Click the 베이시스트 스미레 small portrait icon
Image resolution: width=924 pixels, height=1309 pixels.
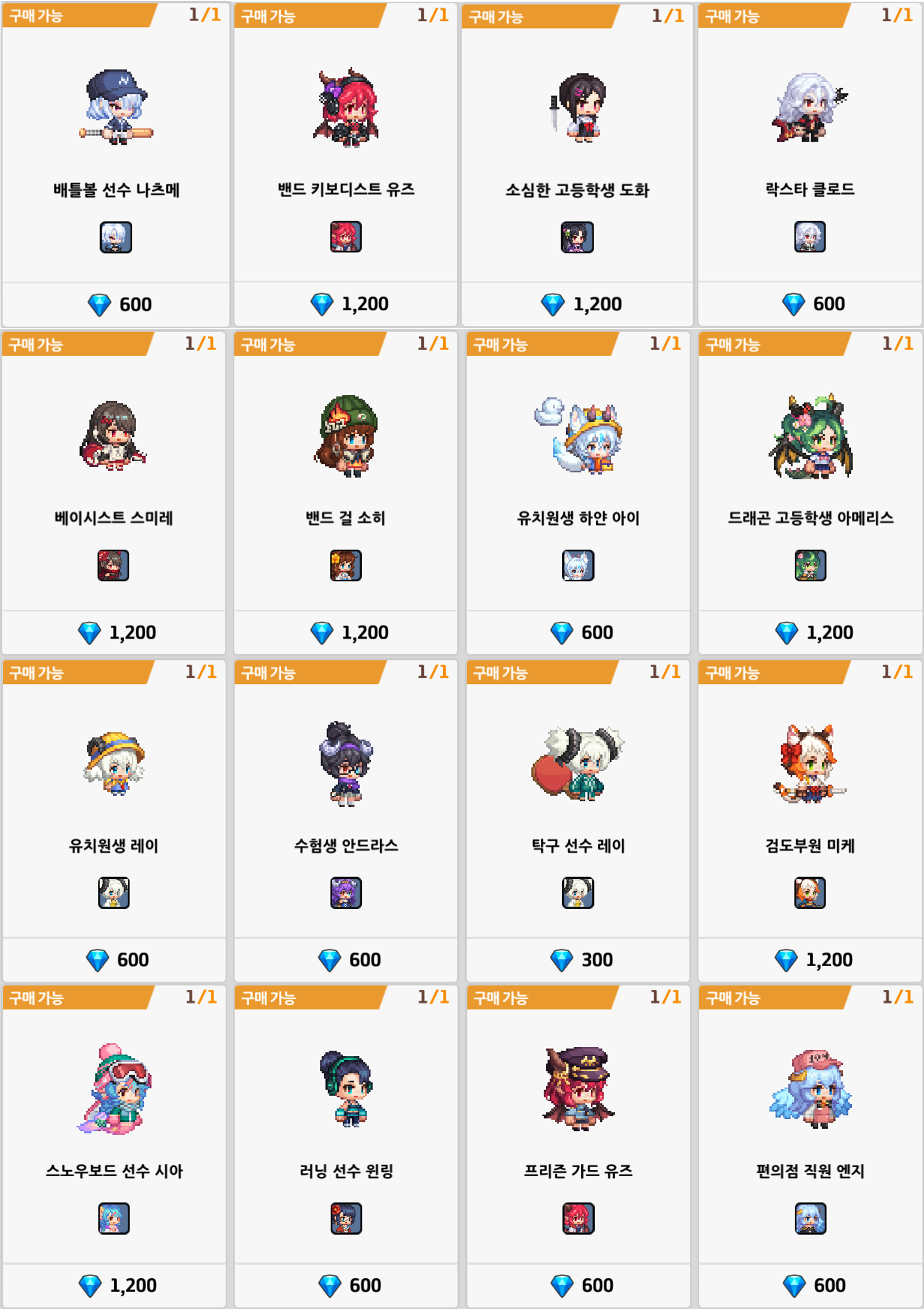(x=114, y=566)
